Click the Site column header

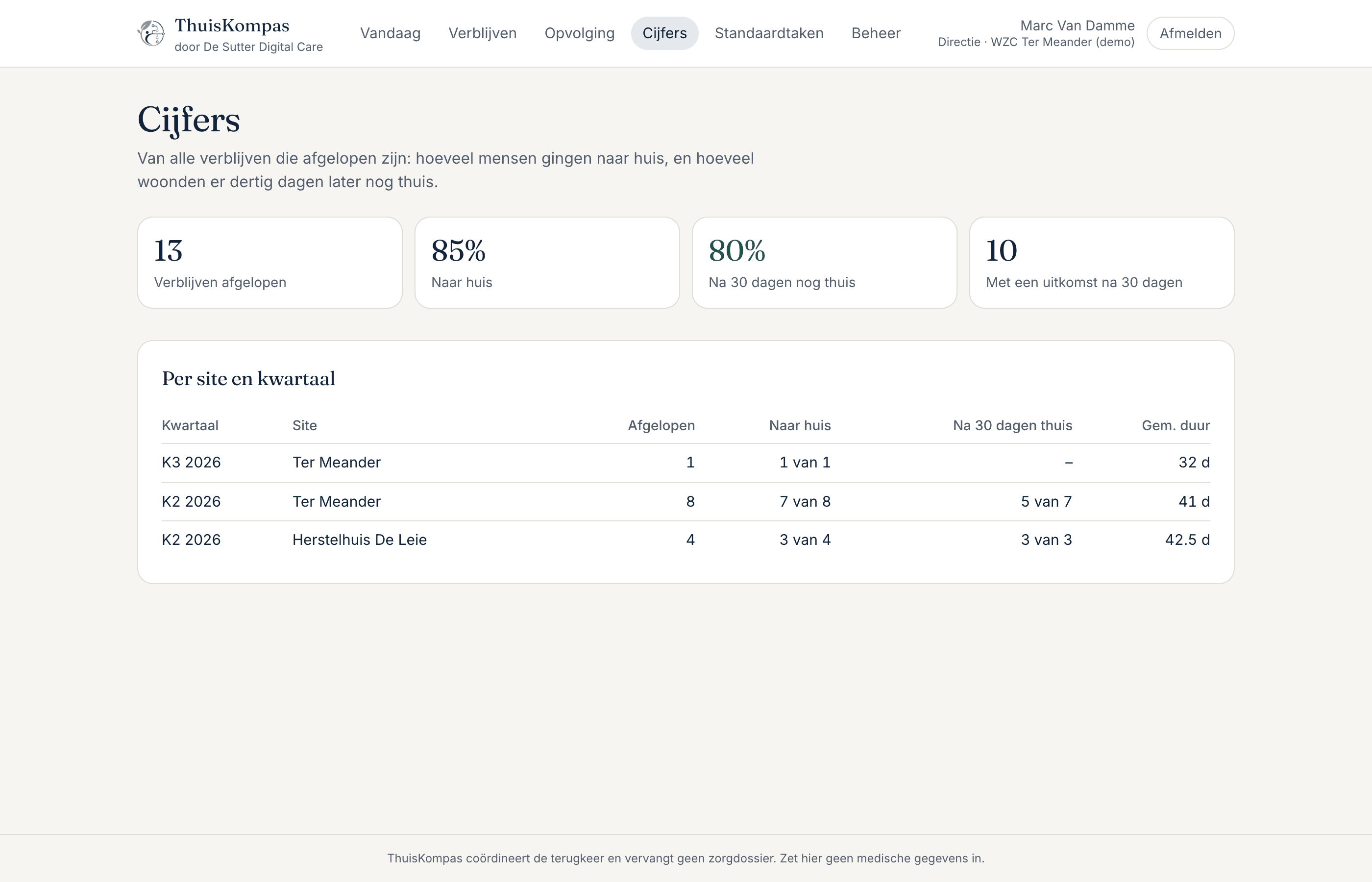(305, 425)
